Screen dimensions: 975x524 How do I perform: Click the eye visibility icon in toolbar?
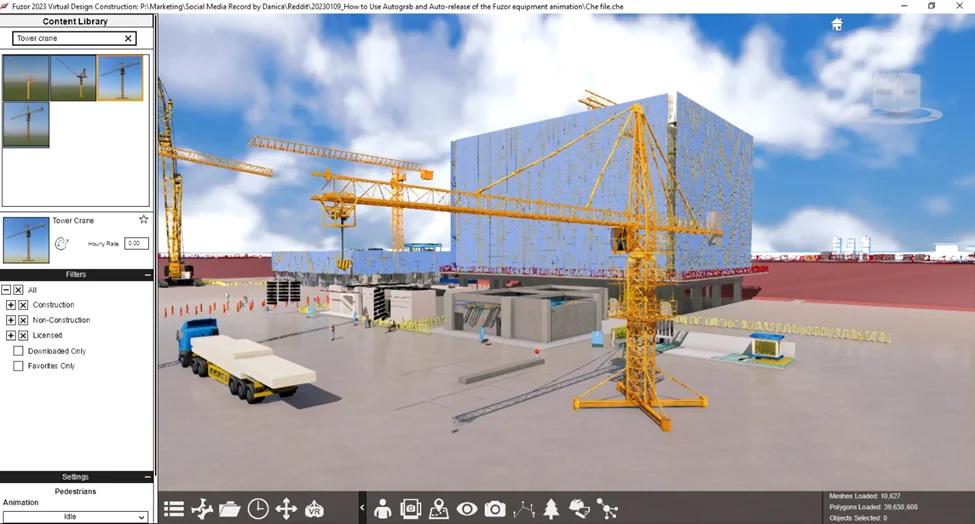(x=467, y=509)
